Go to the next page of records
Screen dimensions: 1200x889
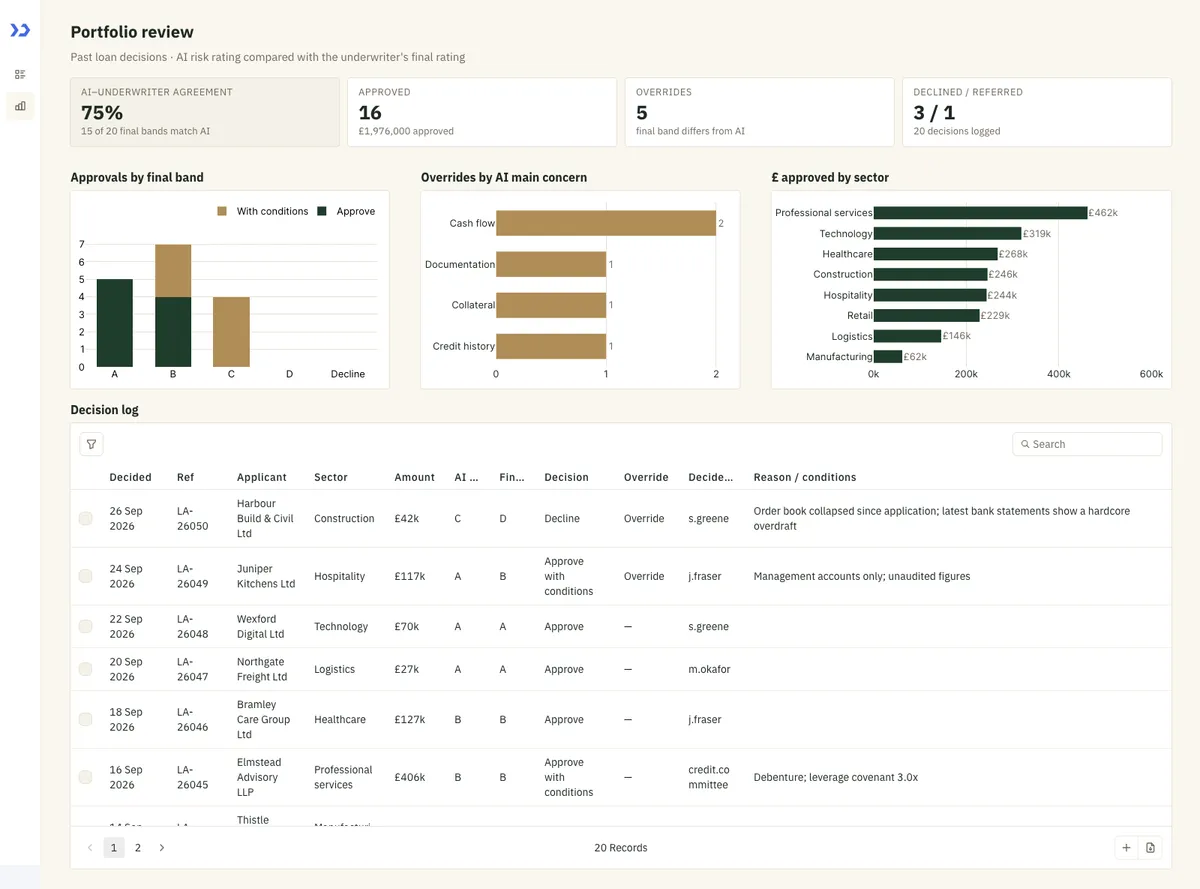tap(162, 848)
